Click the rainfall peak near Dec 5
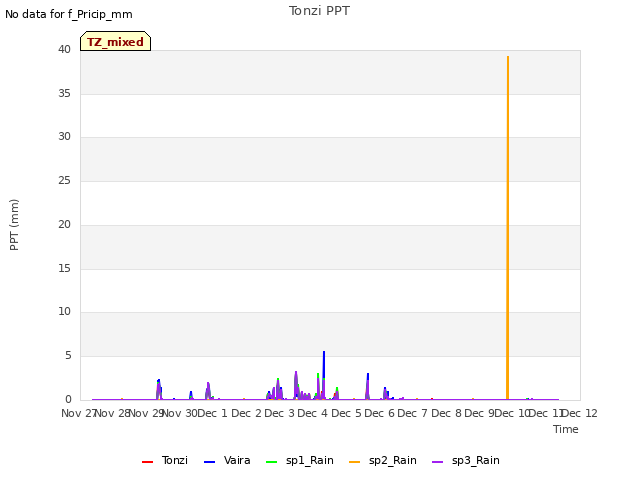 pos(367,386)
